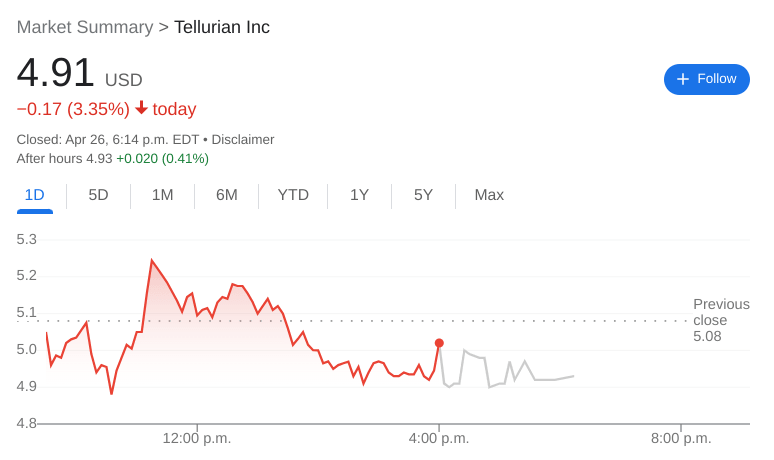Show the 6M chart view
Screen dimensions: 774x460
226,195
